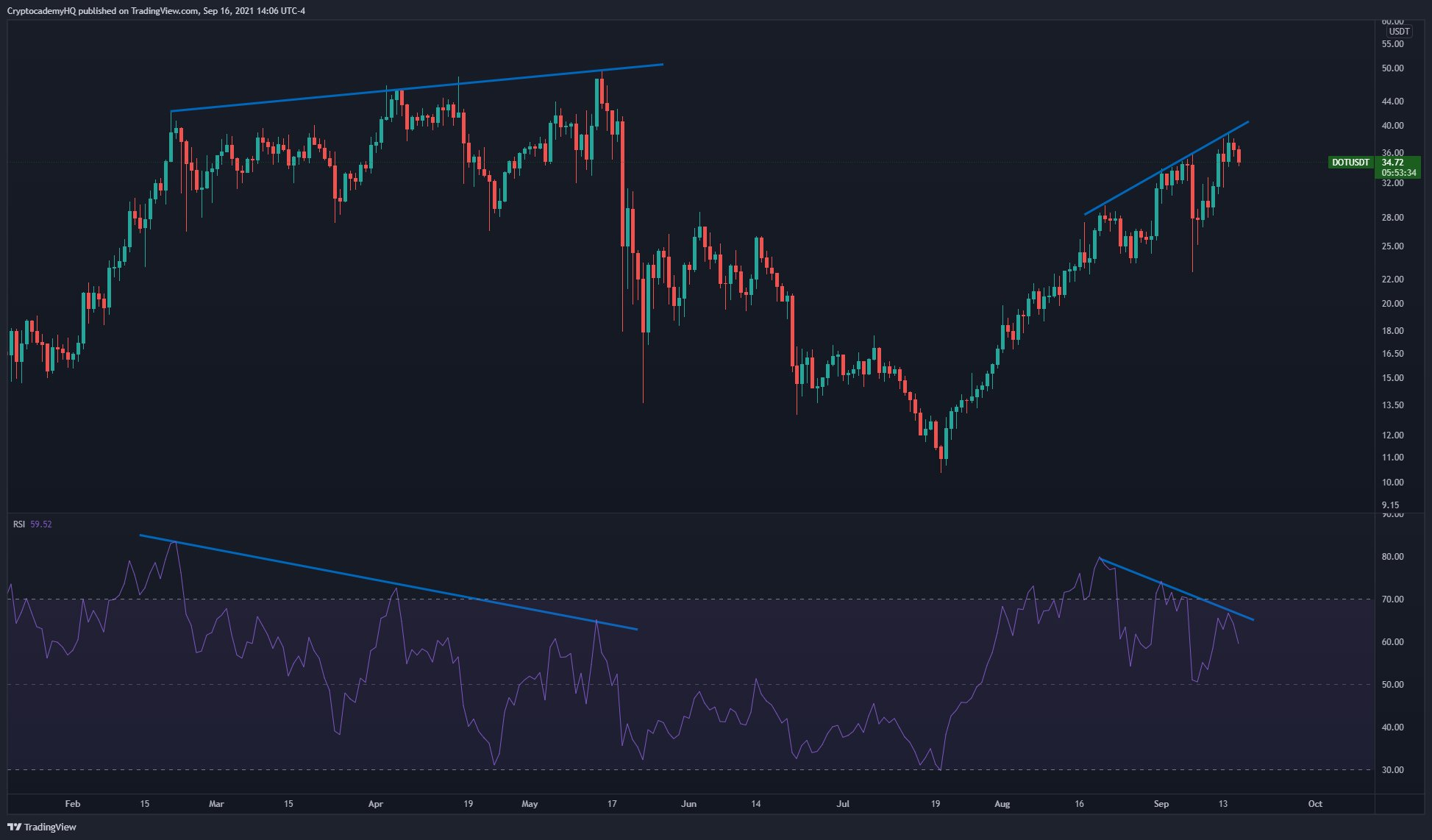
Task: Click the 36.00 price scale label
Action: point(1392,153)
